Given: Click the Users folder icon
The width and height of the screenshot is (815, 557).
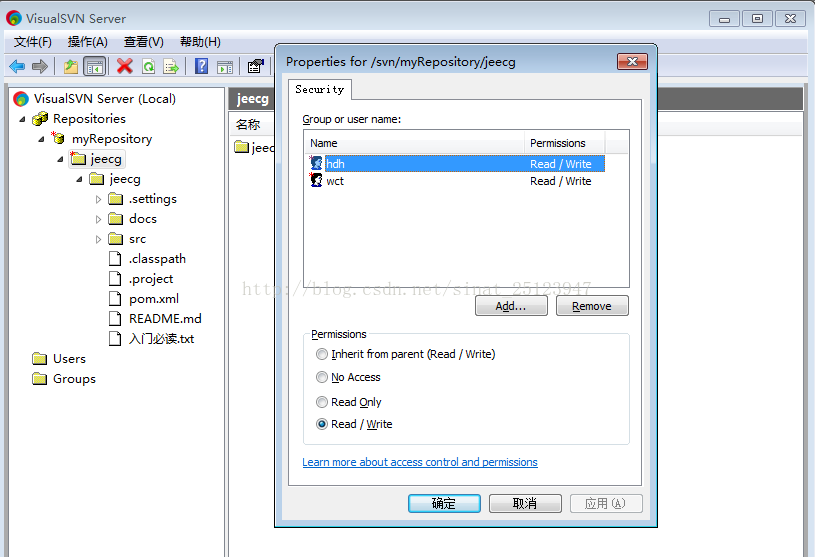Looking at the screenshot, I should [x=40, y=359].
